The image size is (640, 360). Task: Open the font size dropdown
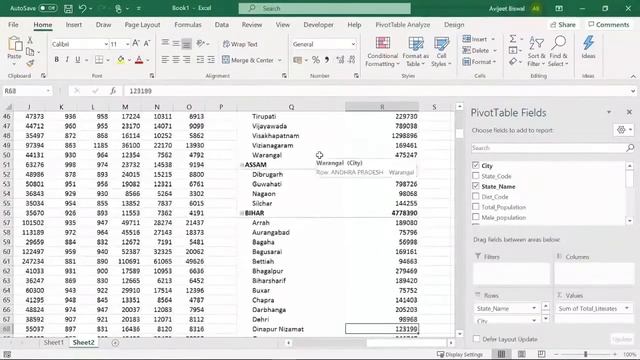128,44
